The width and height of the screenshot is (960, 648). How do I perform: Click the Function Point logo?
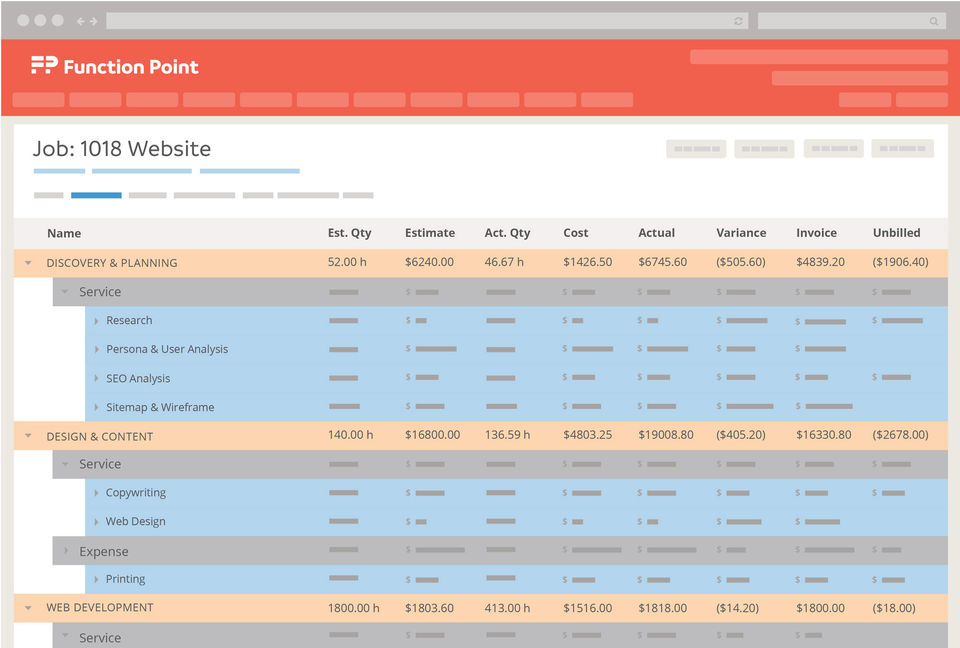click(114, 66)
